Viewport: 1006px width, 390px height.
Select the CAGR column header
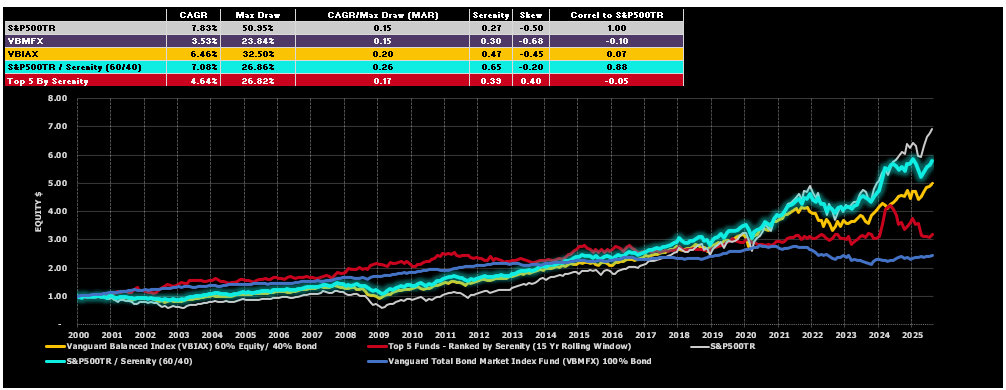tap(192, 14)
